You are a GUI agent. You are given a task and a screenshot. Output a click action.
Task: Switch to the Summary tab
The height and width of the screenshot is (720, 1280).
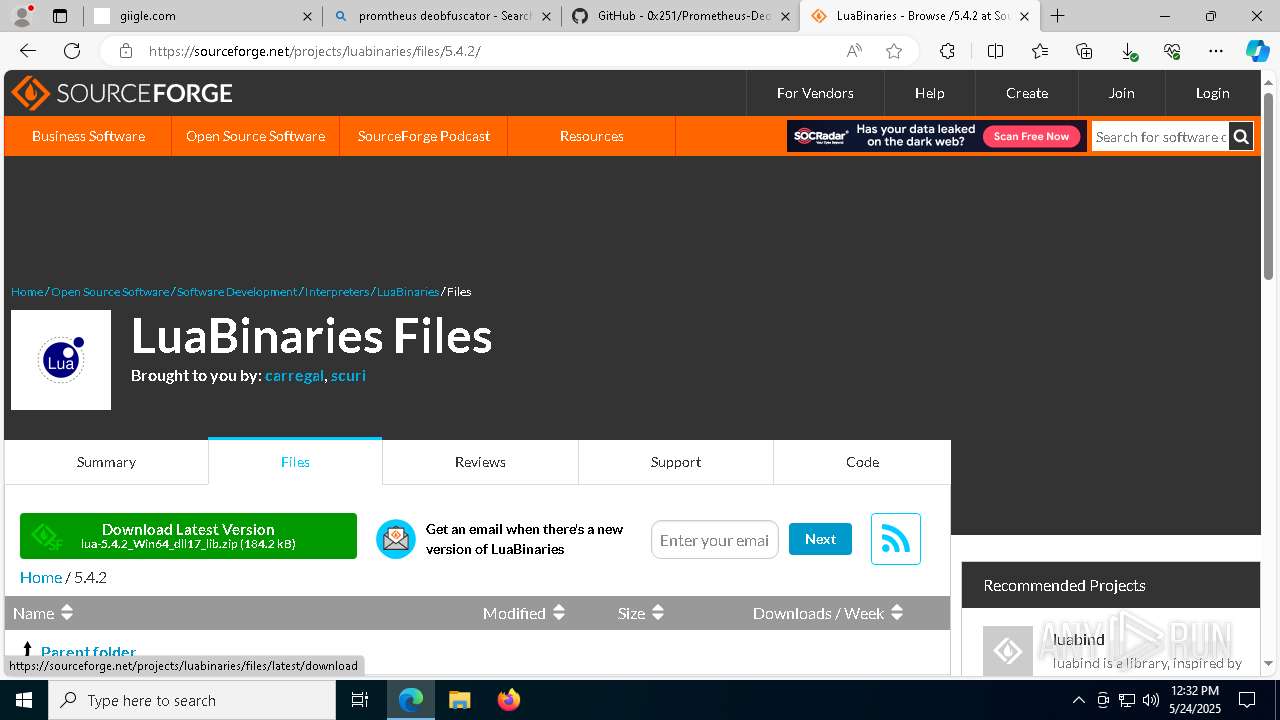(106, 462)
